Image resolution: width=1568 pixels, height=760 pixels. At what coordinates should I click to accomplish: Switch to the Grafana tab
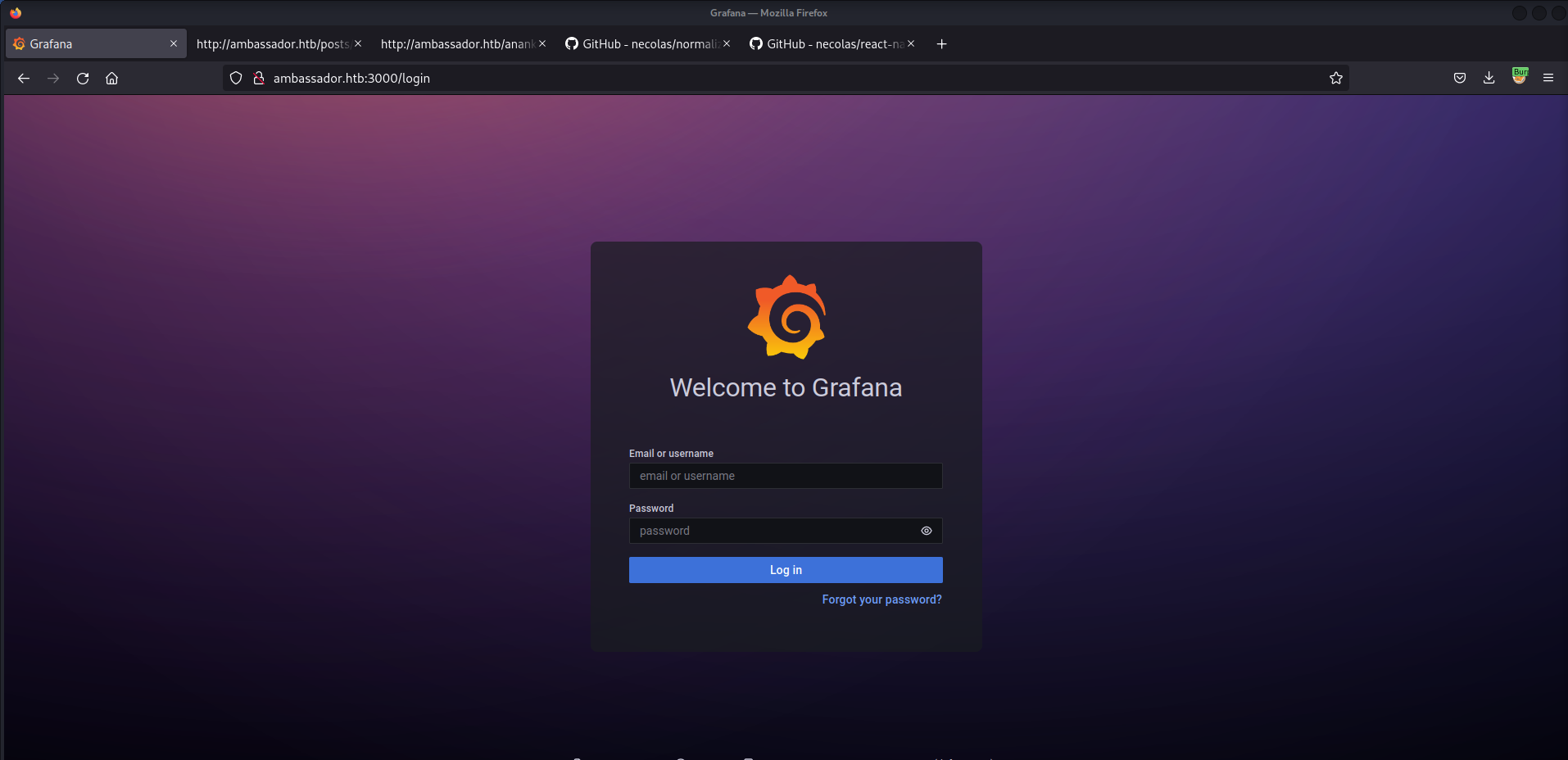point(96,44)
